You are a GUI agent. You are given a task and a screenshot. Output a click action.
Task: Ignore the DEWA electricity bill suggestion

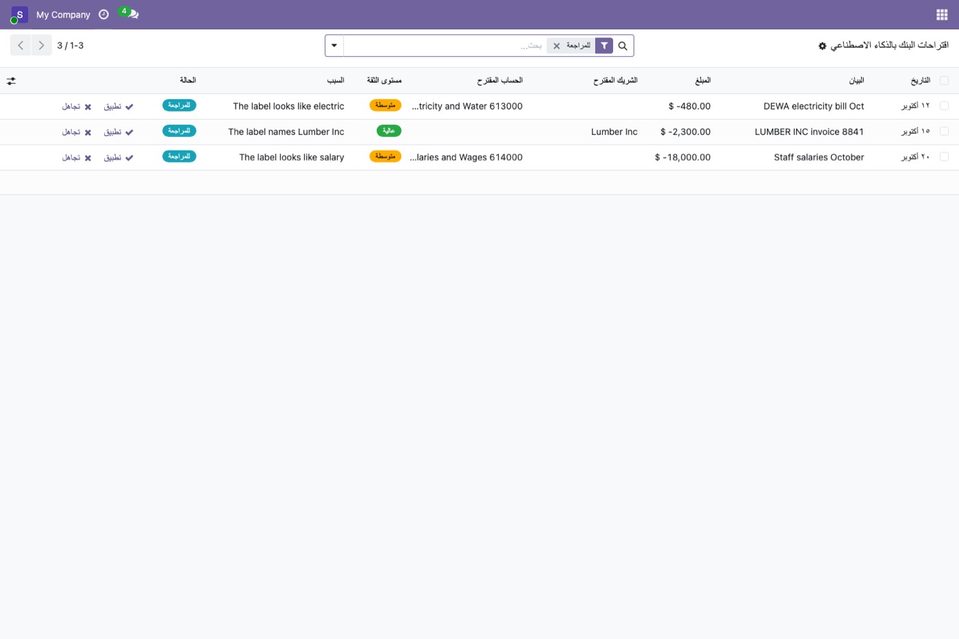click(x=76, y=106)
